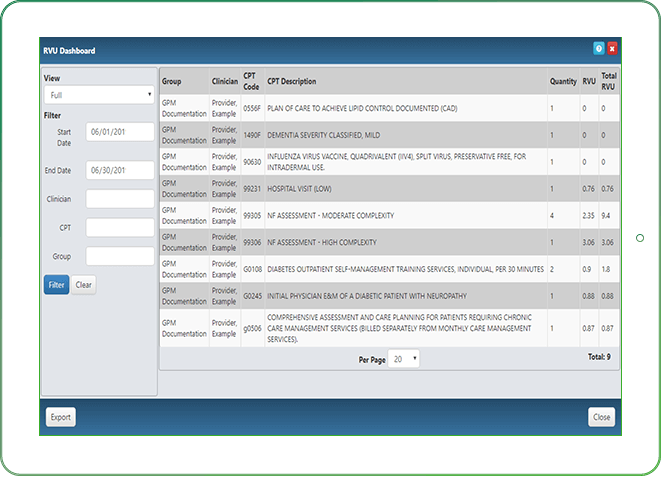
Task: Click the Total RVU column header
Action: click(x=608, y=81)
